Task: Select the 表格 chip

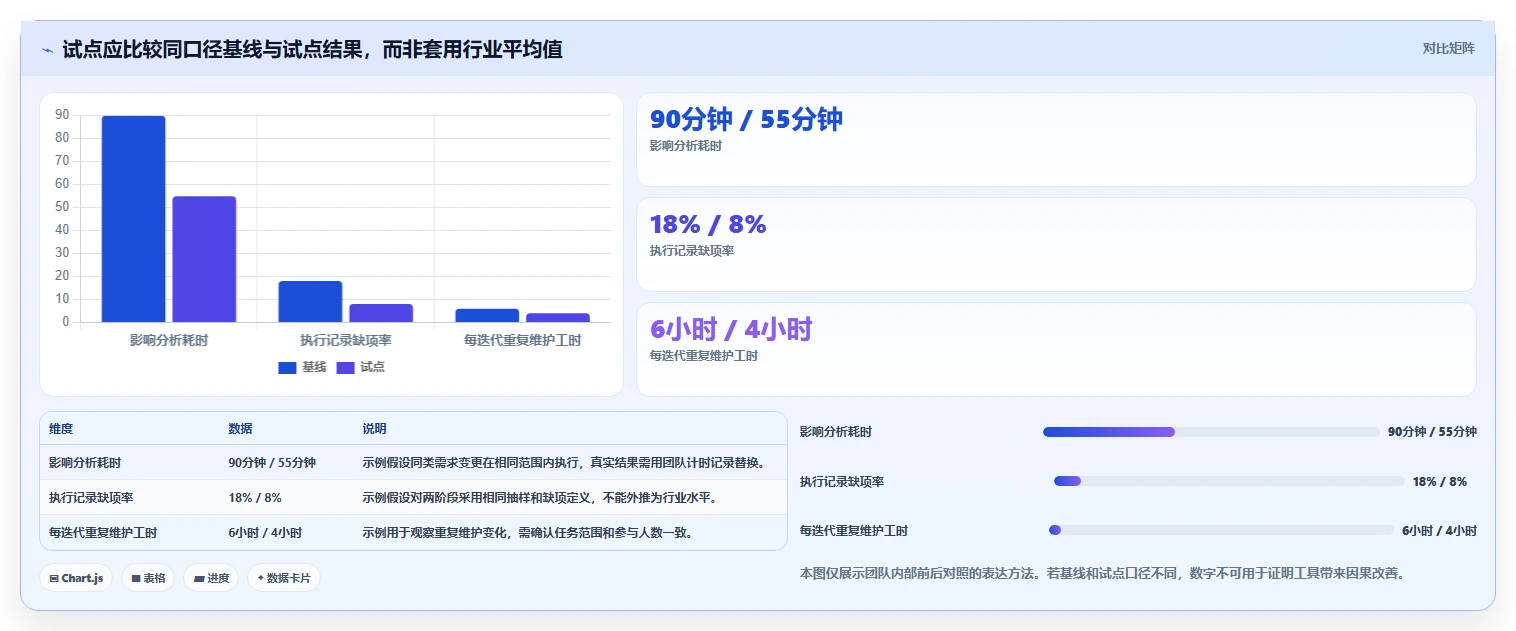Action: click(x=148, y=578)
